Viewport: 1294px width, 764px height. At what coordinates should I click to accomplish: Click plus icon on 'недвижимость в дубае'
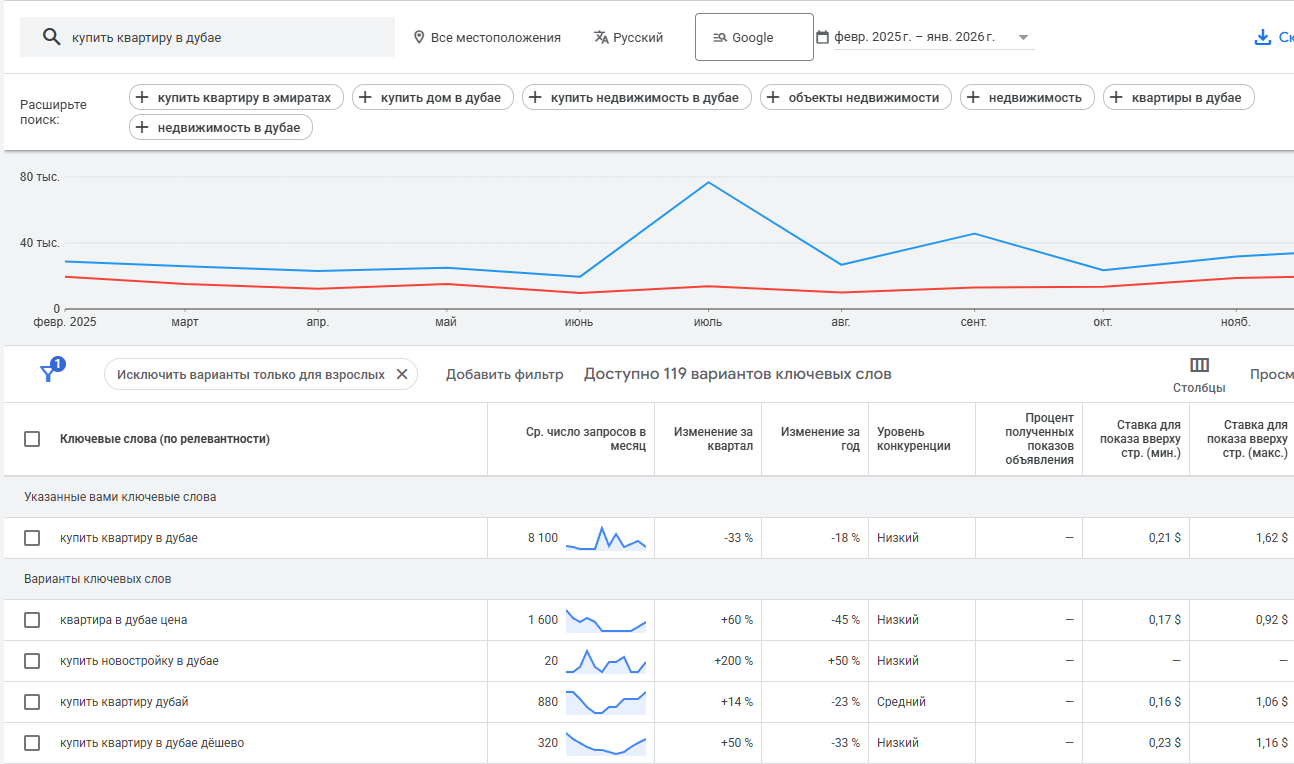coord(142,127)
